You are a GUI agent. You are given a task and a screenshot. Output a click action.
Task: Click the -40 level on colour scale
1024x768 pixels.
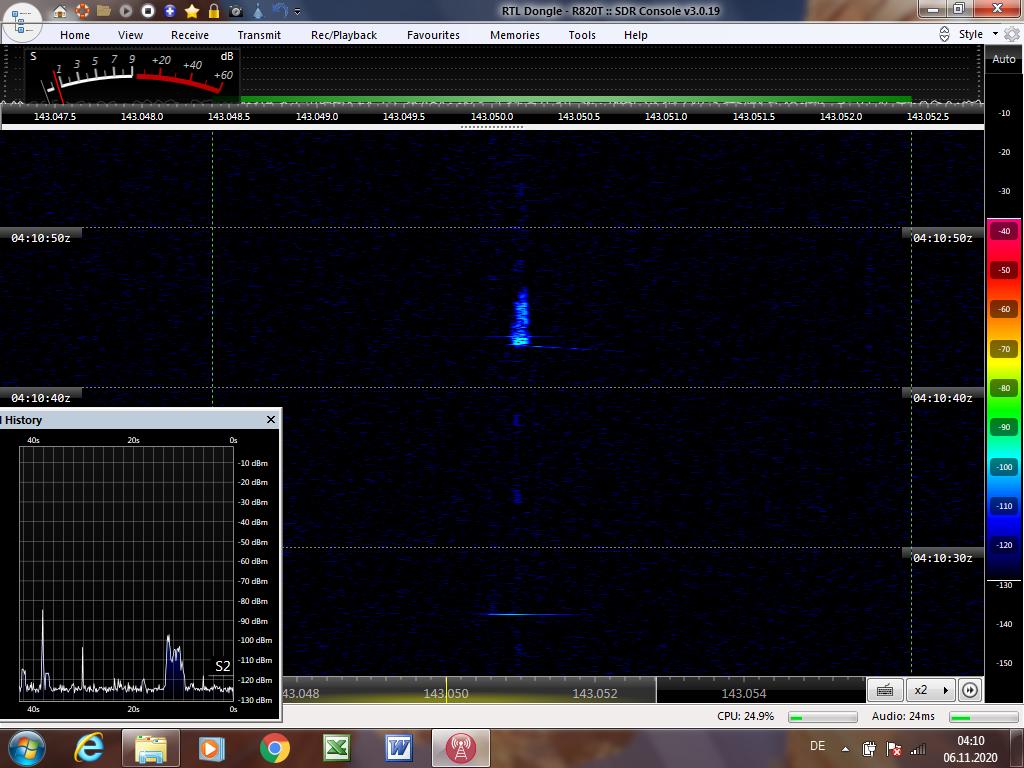1004,231
